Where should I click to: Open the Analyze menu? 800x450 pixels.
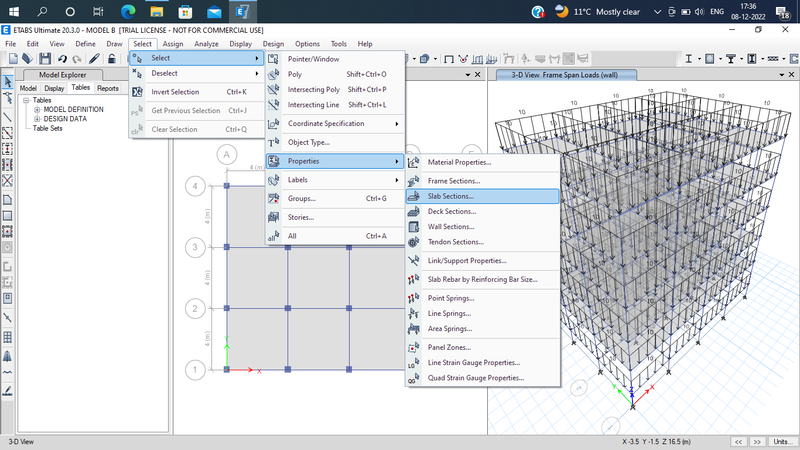point(206,44)
